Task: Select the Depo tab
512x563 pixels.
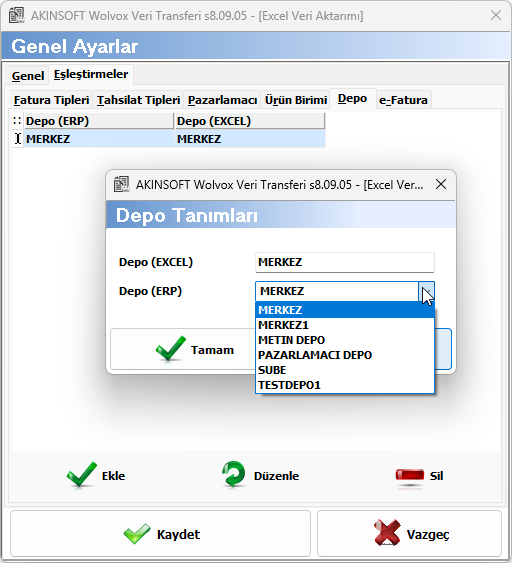Action: (352, 98)
